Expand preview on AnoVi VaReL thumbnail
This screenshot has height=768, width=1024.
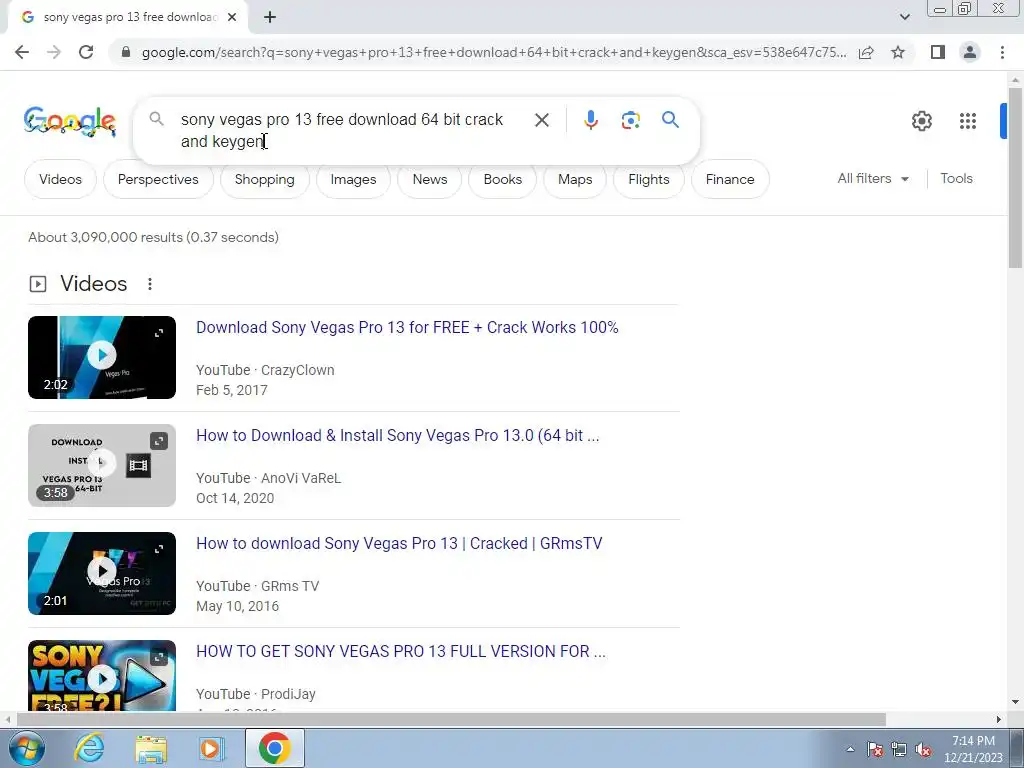point(159,441)
